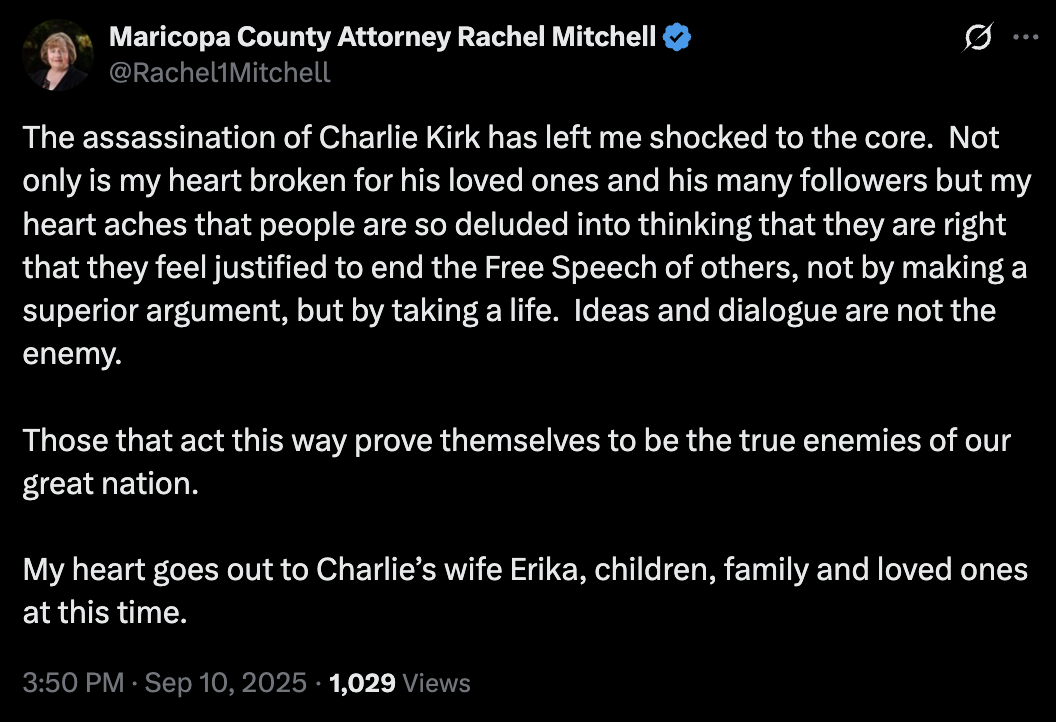This screenshot has height=722, width=1056.
Task: Click the 1,029 view count number
Action: click(362, 683)
